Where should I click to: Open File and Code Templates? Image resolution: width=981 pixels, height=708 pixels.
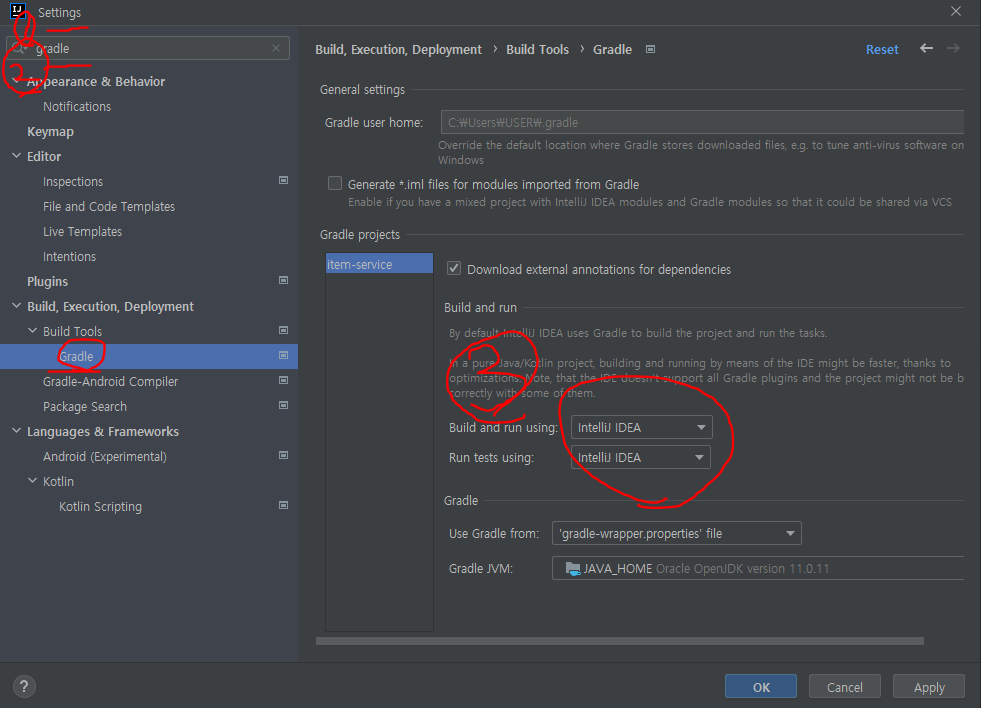[109, 206]
